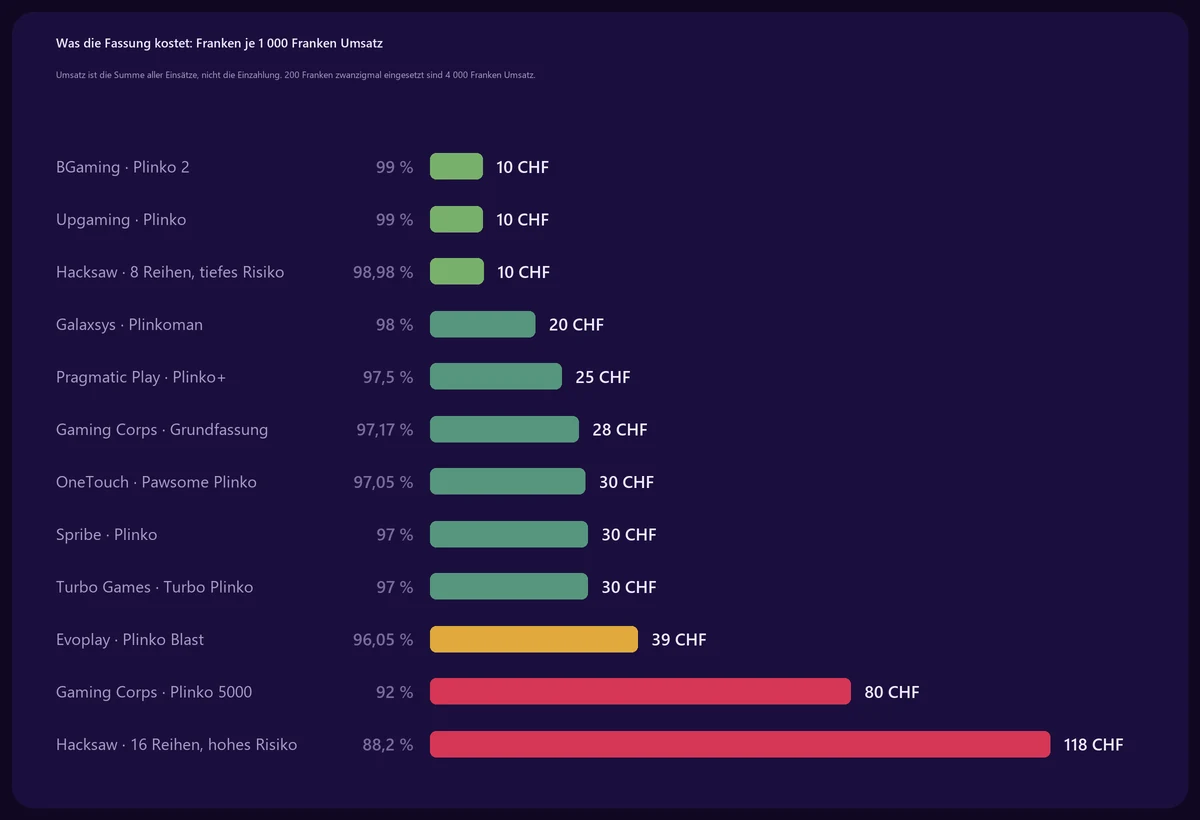Image resolution: width=1200 pixels, height=820 pixels.
Task: Select the "25 CHF" amount
Action: pos(603,377)
